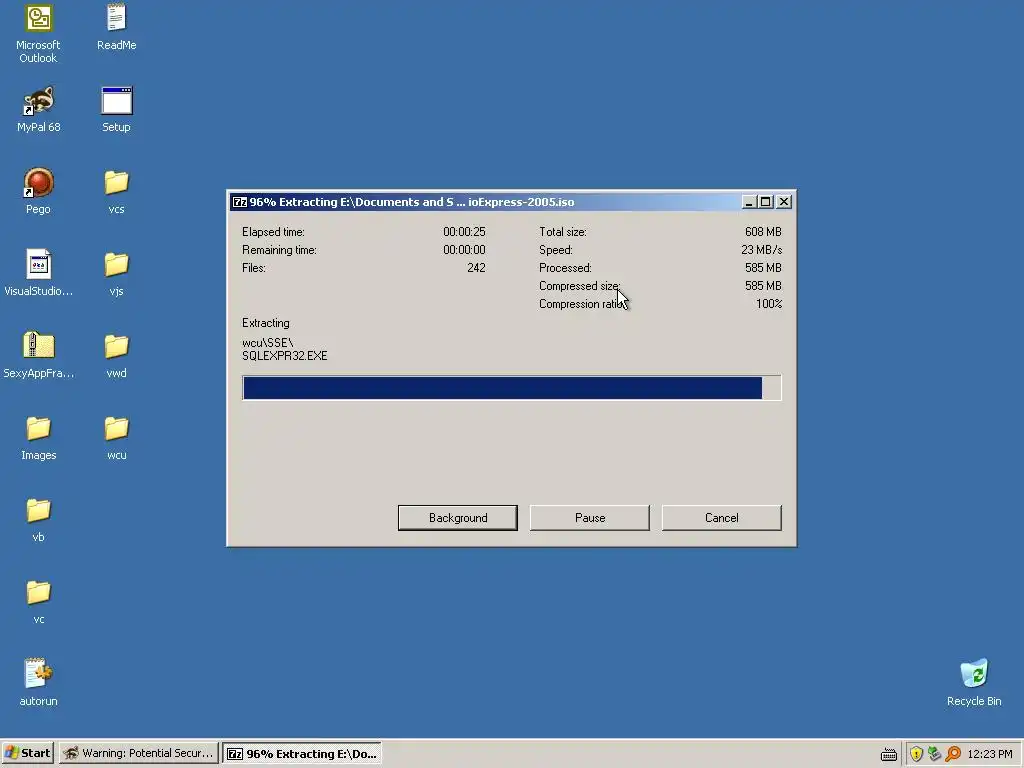This screenshot has height=768, width=1024.
Task: Cancel the extraction
Action: pyautogui.click(x=722, y=518)
